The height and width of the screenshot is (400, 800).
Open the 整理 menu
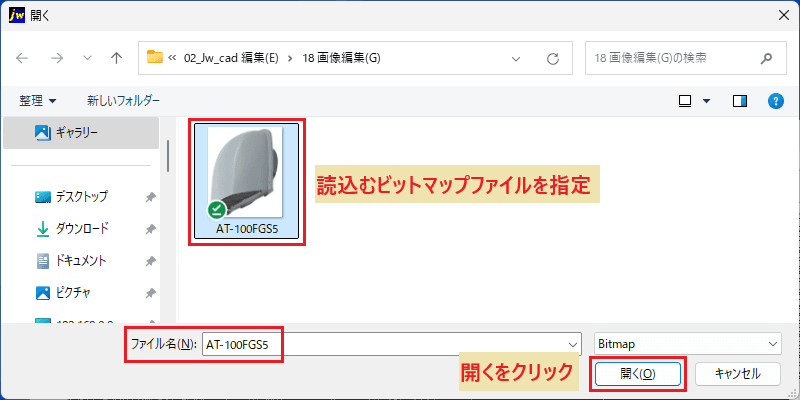[x=38, y=101]
